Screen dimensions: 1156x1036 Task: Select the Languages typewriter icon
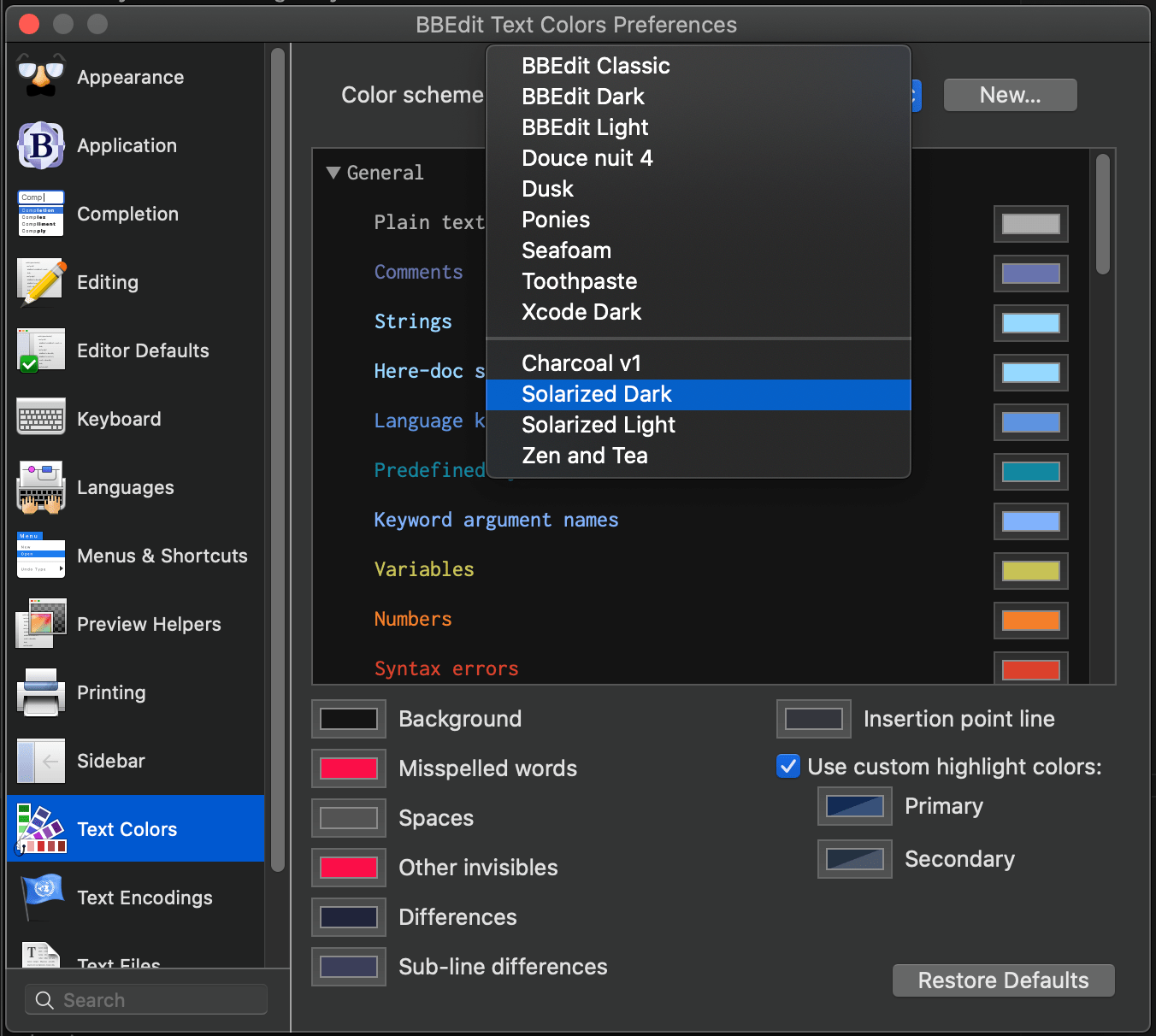[x=41, y=487]
